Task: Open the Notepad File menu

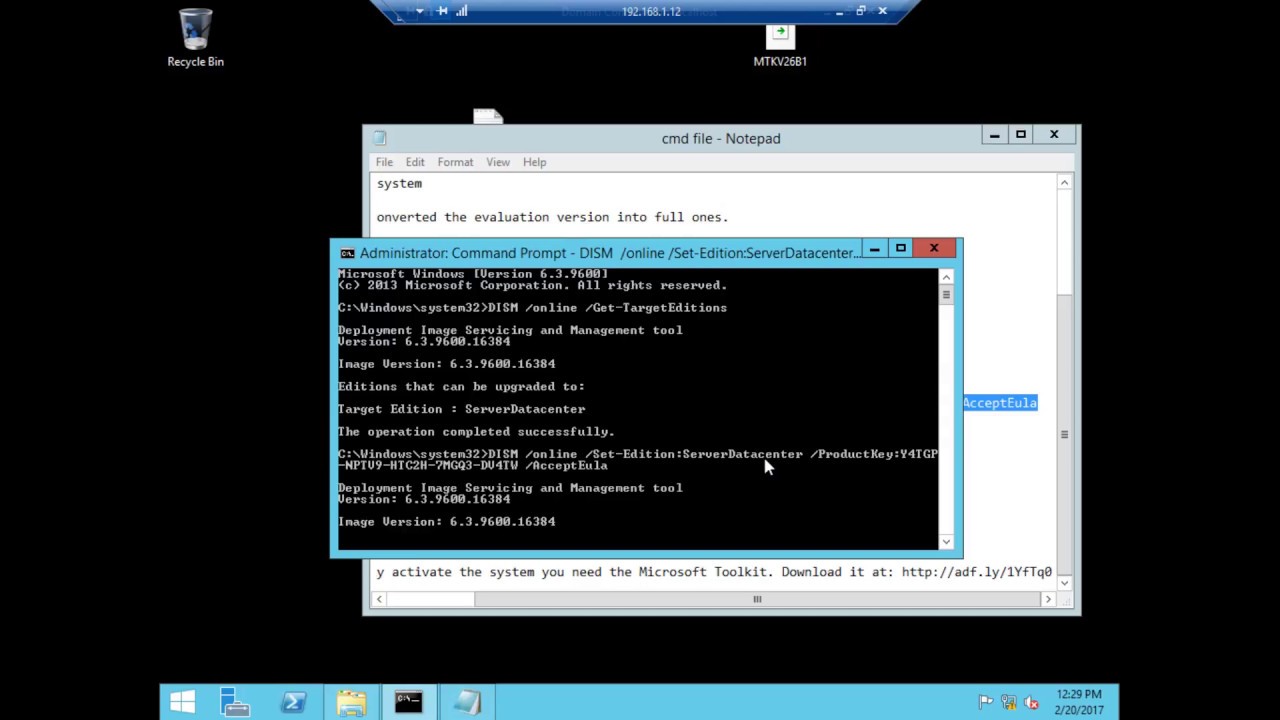Action: tap(384, 162)
